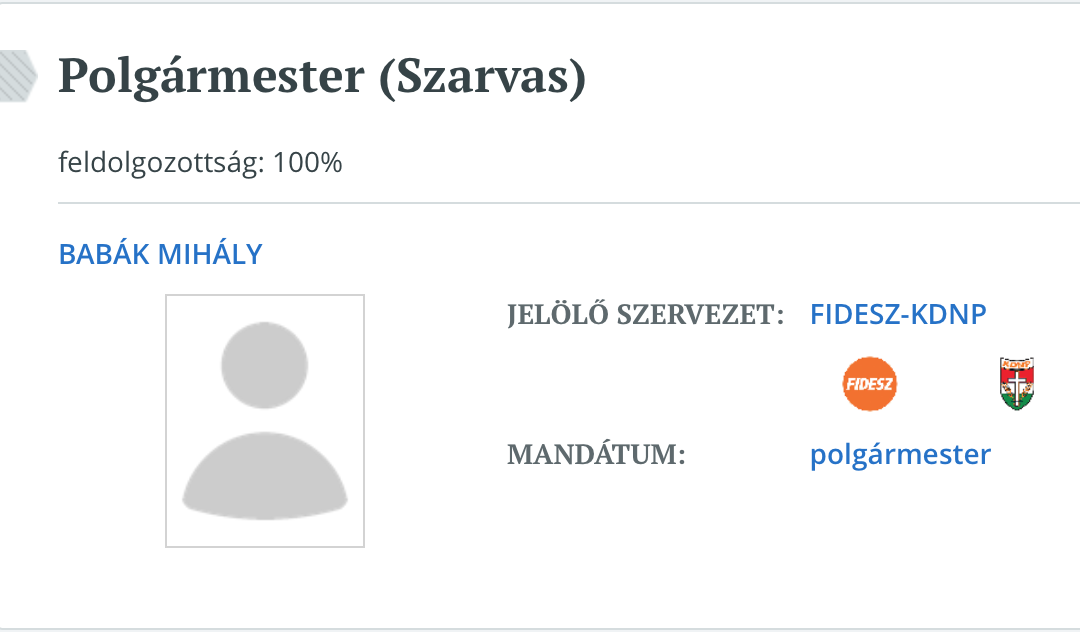Click the feldolgozottság: 100% progress text
Screen dimensions: 1080x632
[x=200, y=162]
